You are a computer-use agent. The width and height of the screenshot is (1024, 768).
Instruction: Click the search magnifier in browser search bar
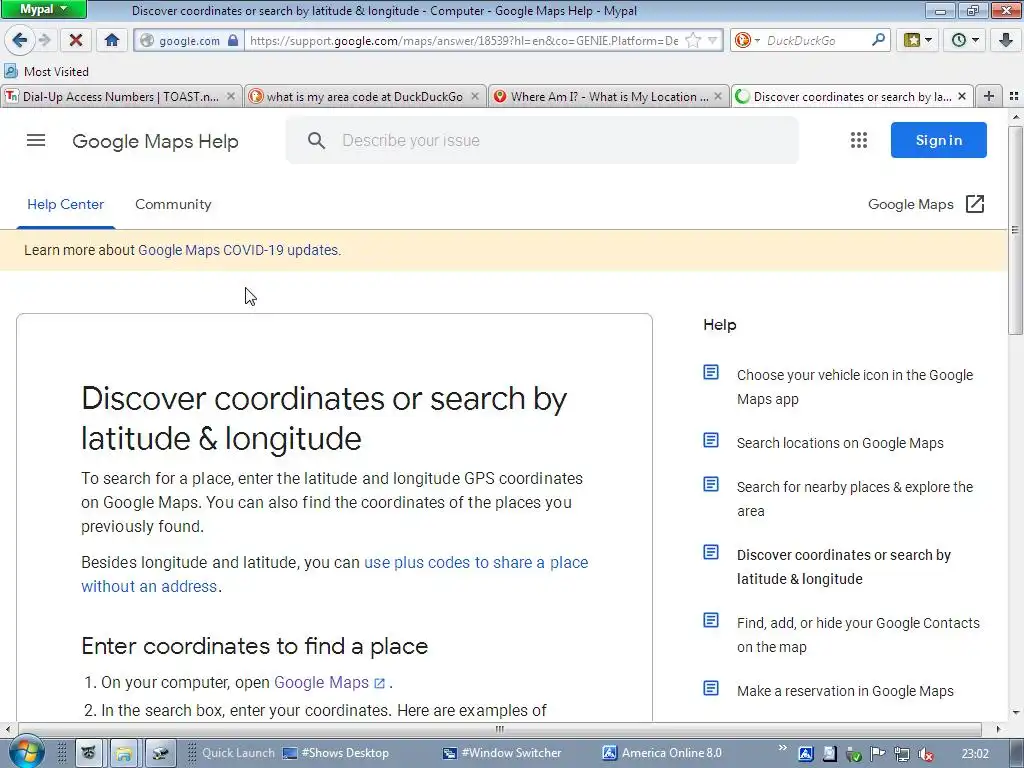[878, 40]
